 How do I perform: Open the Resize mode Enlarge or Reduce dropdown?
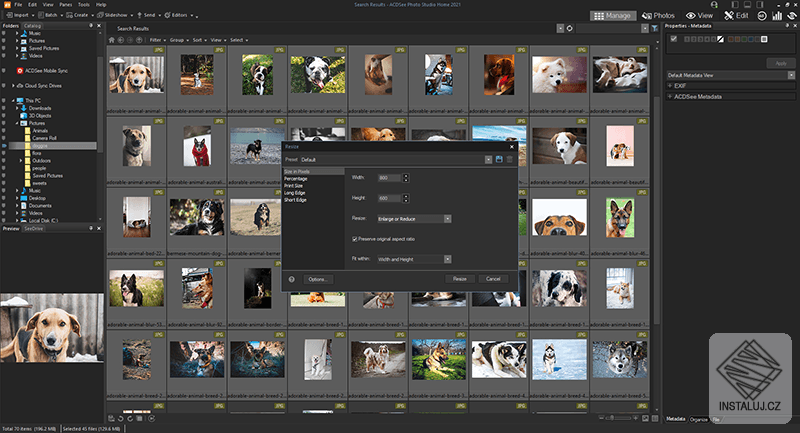(x=414, y=218)
